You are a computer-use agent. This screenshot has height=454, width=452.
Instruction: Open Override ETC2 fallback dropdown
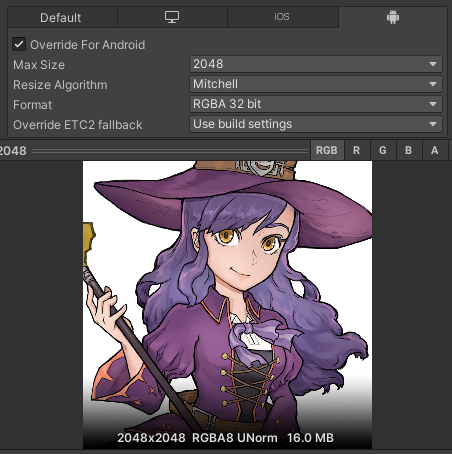click(x=316, y=124)
